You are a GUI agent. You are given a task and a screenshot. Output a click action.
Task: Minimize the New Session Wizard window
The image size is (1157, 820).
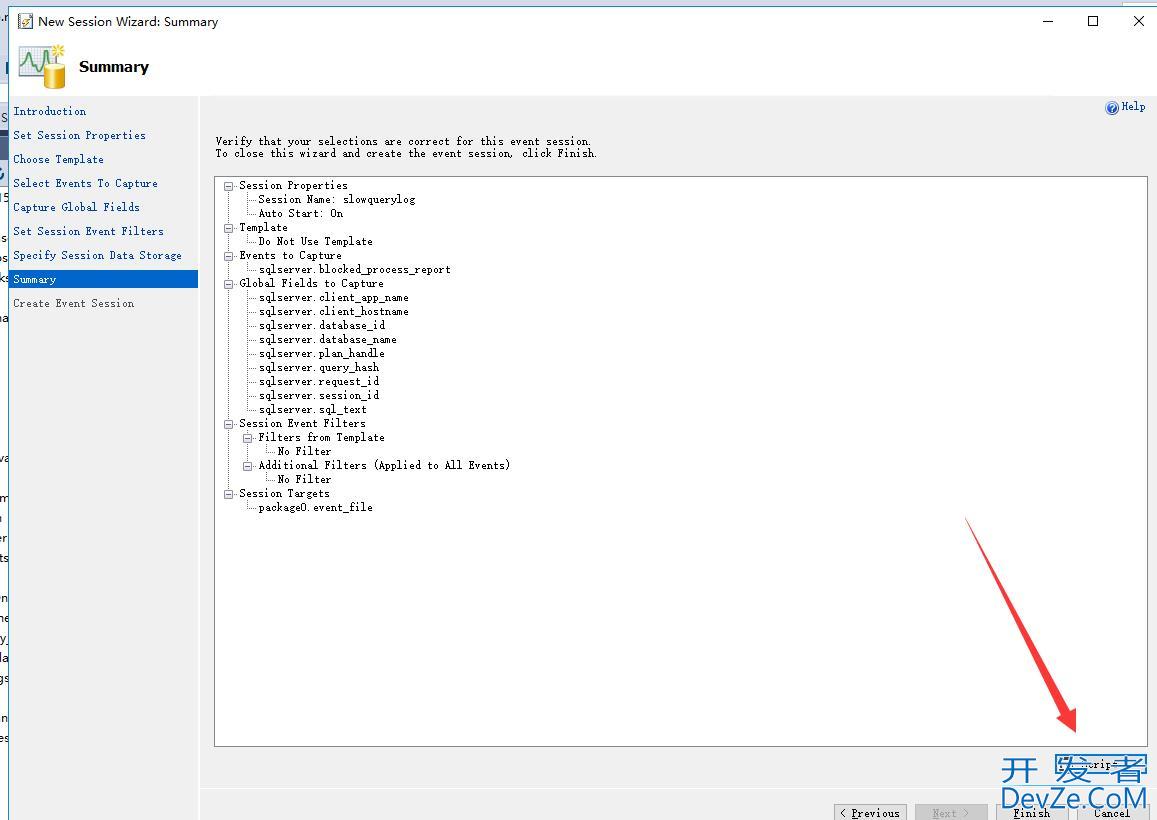click(x=1048, y=21)
